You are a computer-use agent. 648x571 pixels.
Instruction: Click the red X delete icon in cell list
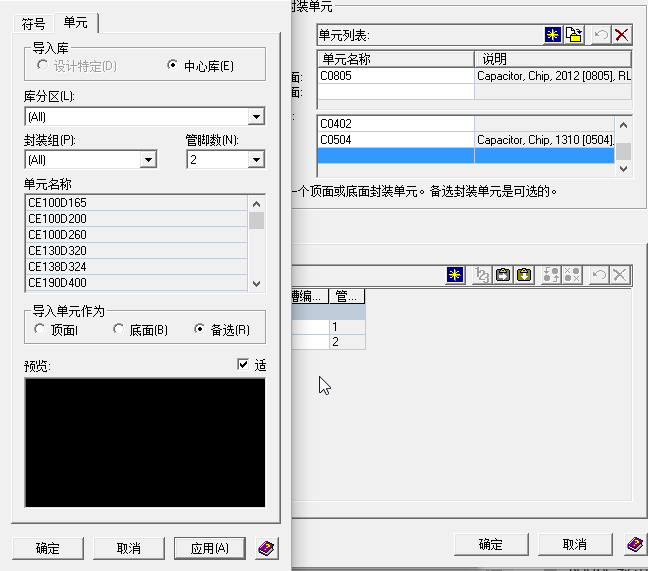coord(622,35)
